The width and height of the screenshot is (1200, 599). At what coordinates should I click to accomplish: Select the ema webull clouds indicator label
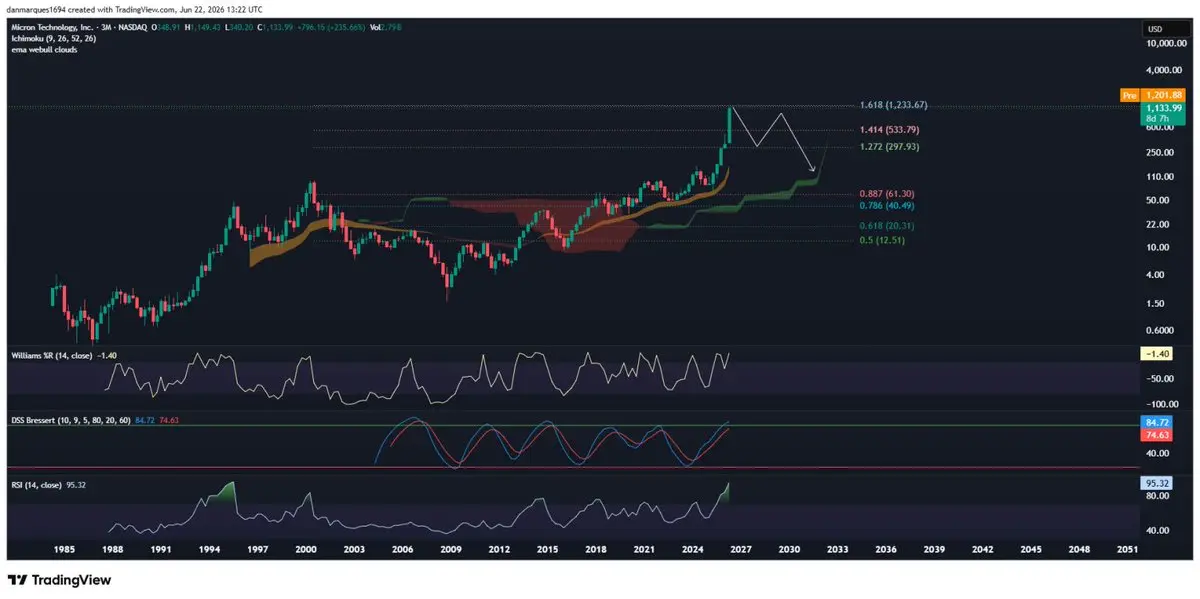pos(42,49)
